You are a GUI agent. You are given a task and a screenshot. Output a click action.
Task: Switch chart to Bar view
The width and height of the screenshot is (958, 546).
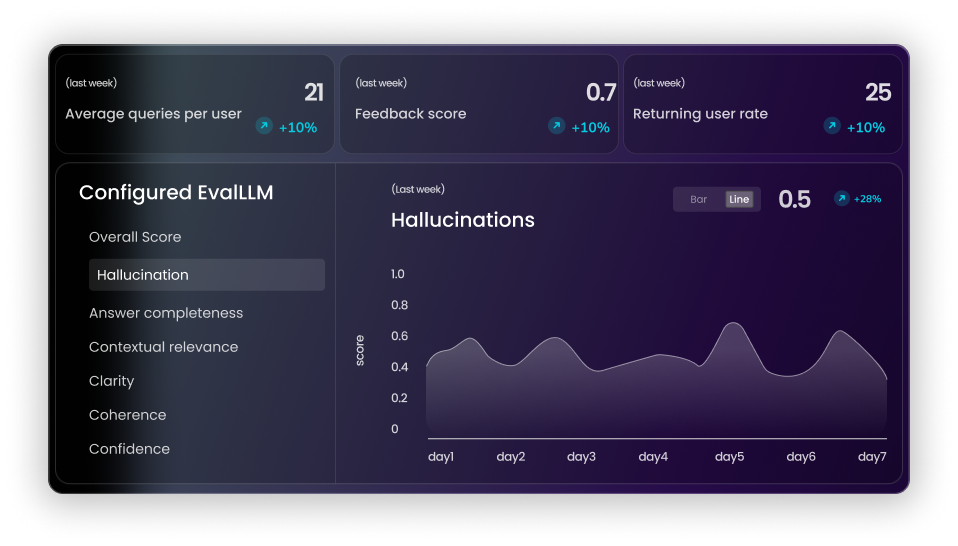698,199
